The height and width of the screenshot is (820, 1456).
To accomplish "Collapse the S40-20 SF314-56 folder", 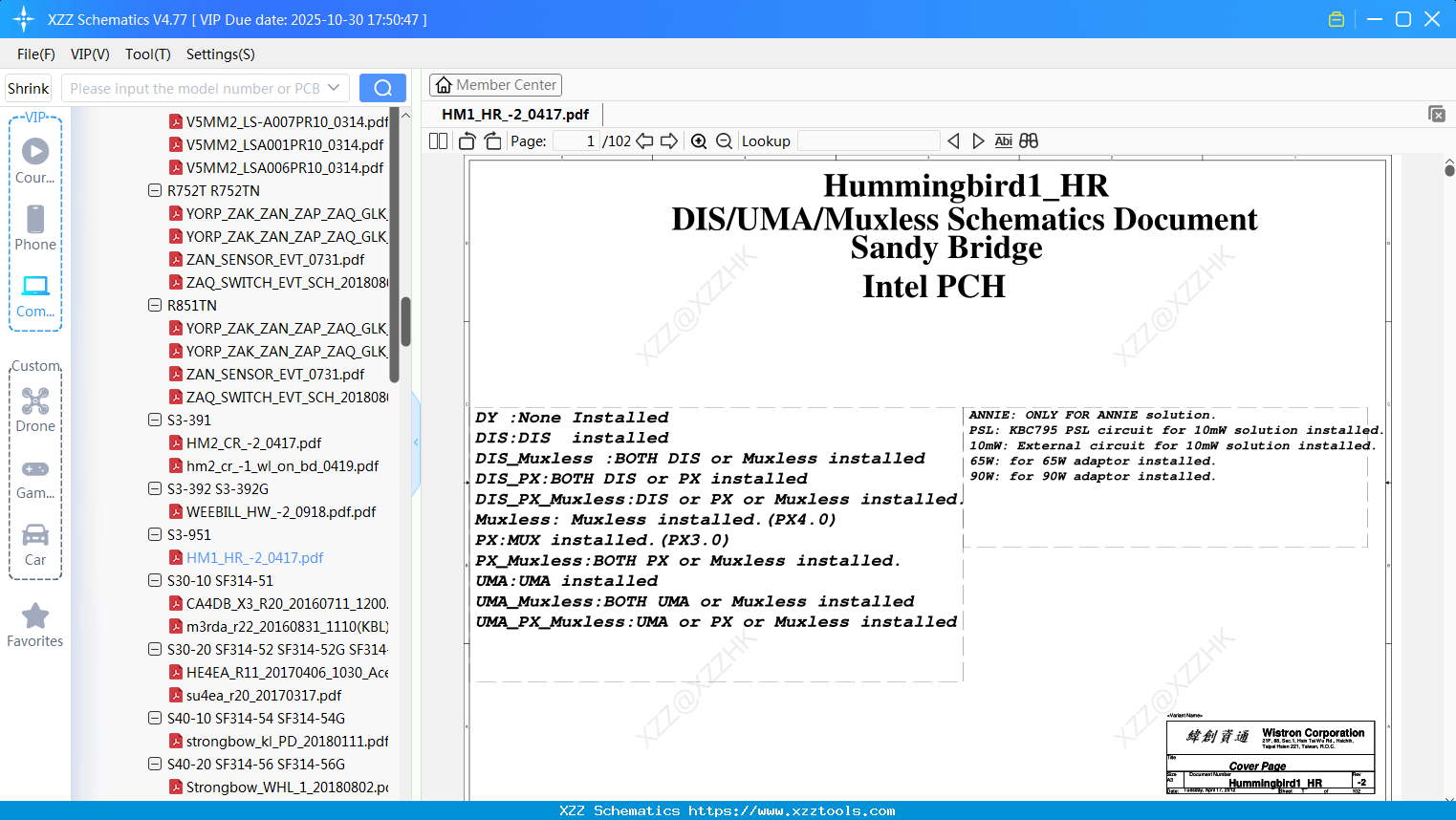I will click(155, 764).
